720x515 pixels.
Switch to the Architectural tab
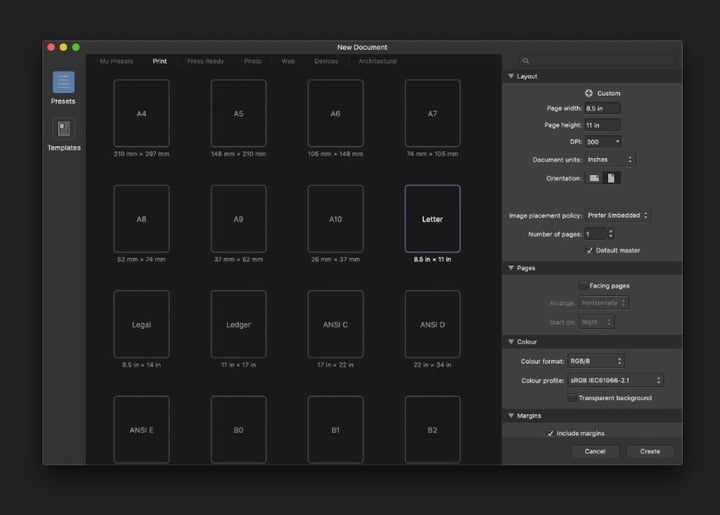(x=377, y=61)
